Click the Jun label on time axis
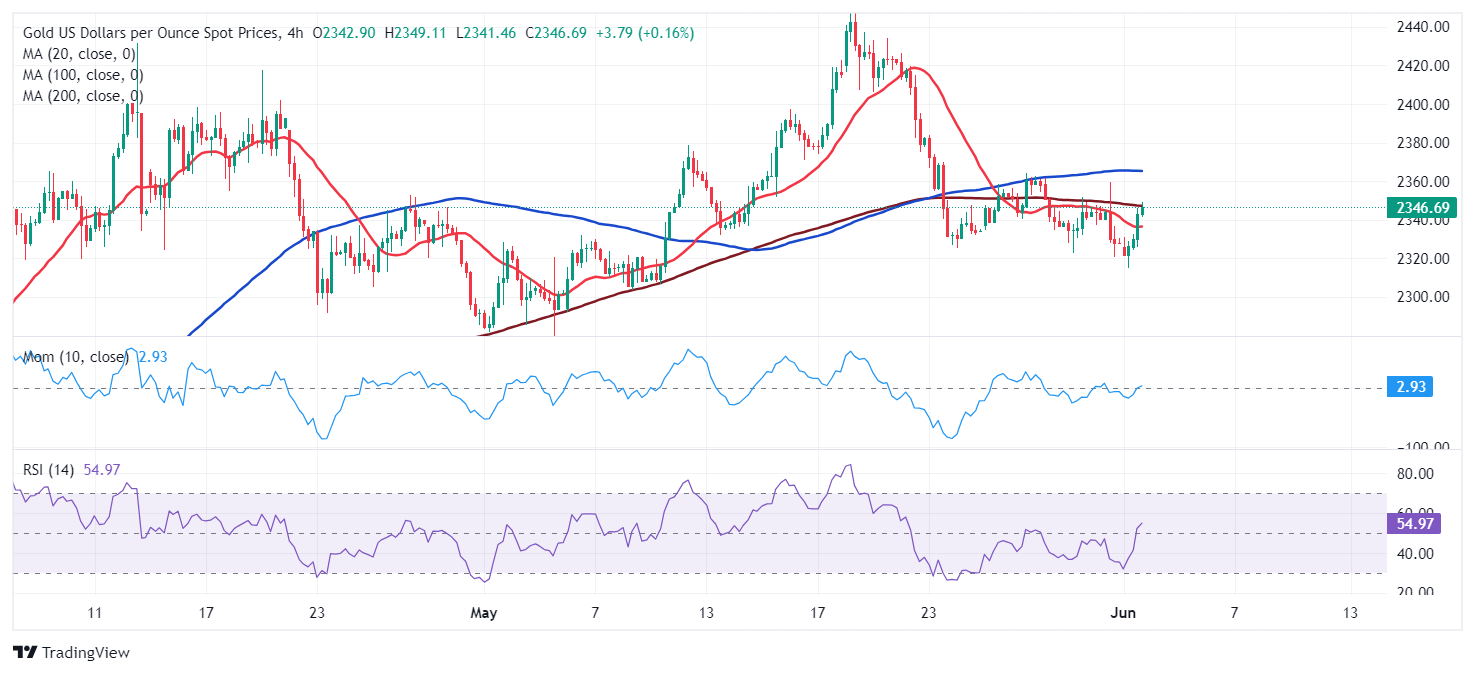Viewport: 1475px width, 674px height. [1121, 612]
